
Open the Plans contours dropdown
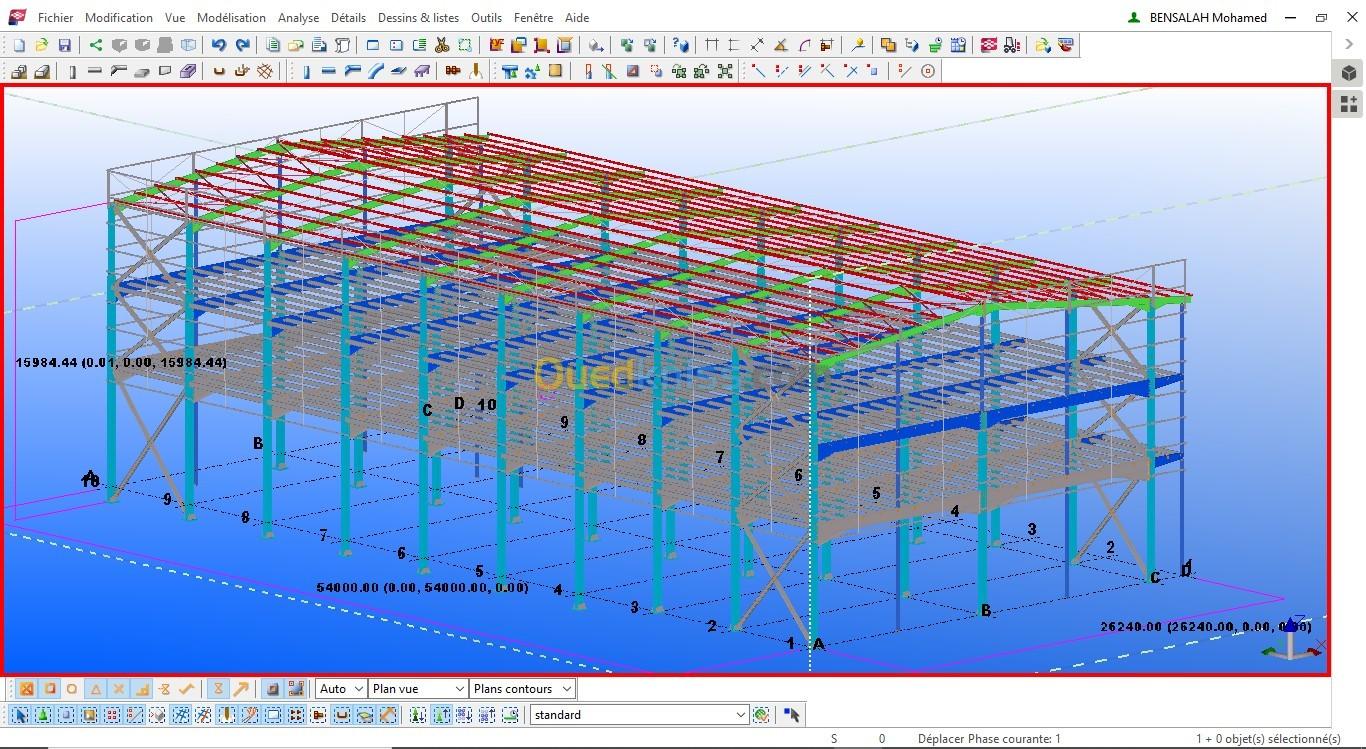tap(522, 689)
